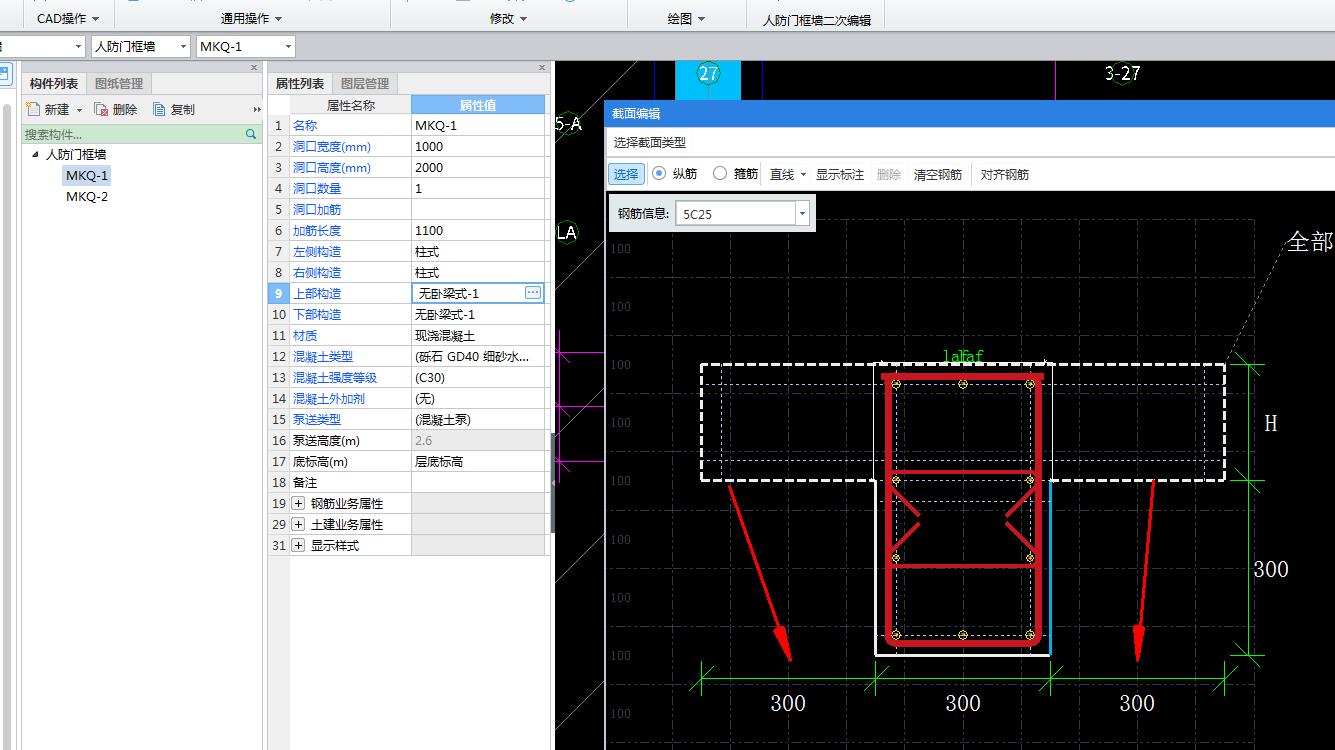Viewport: 1335px width, 750px height.
Task: Click the 底标高 value 层底标高
Action: [478, 461]
